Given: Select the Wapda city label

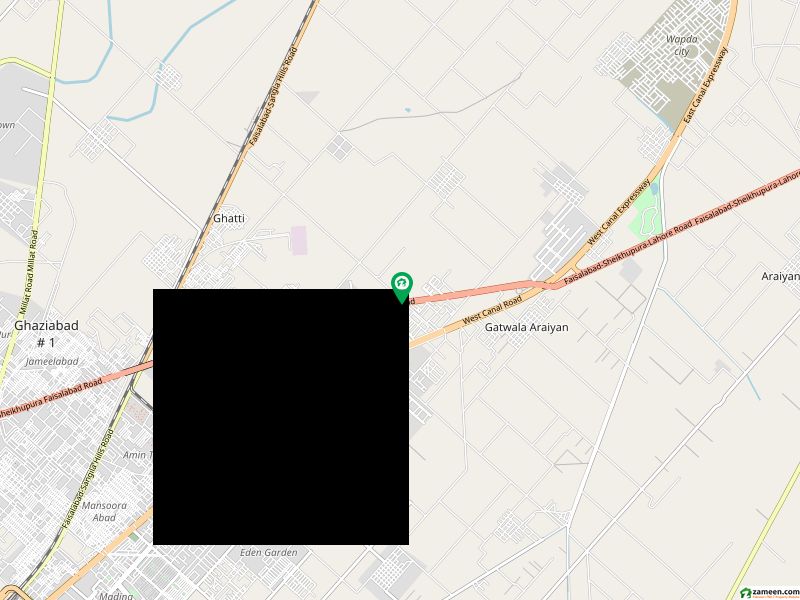Looking at the screenshot, I should [682, 45].
